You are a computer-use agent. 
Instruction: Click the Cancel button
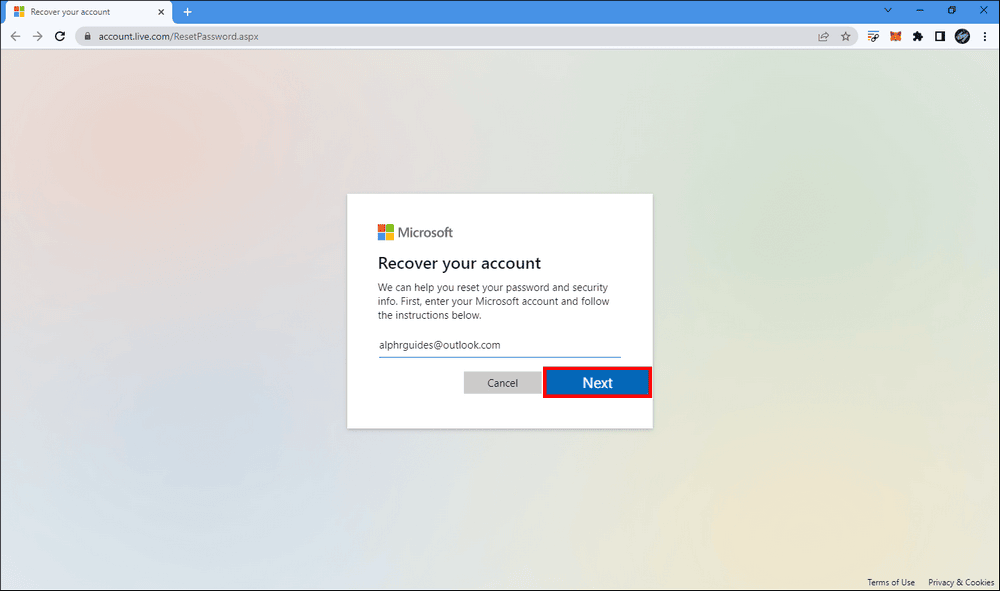pyautogui.click(x=503, y=382)
